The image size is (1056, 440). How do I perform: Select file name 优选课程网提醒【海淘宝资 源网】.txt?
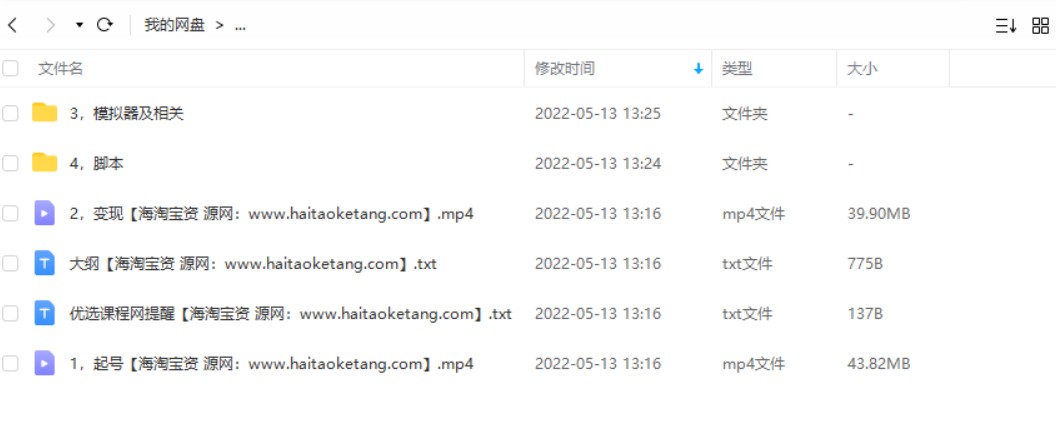point(290,314)
